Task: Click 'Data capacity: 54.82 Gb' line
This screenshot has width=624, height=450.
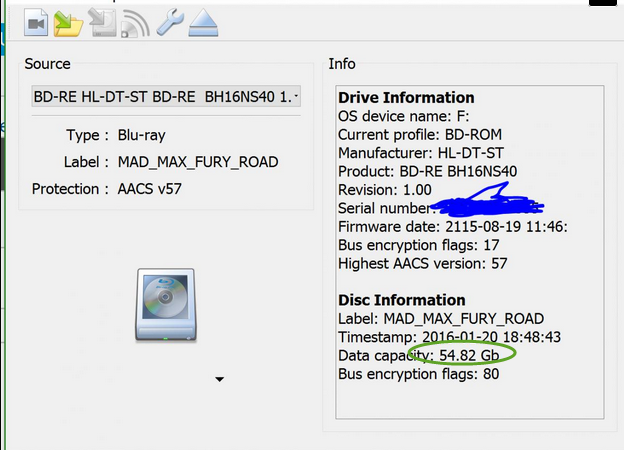Action: 418,355
